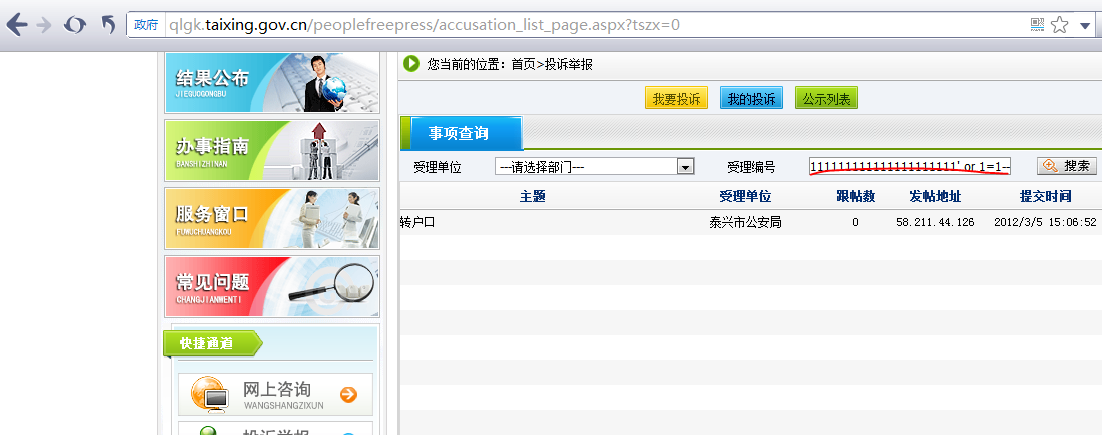Open the 请选择部门 department dropdown
The image size is (1102, 435).
(595, 167)
